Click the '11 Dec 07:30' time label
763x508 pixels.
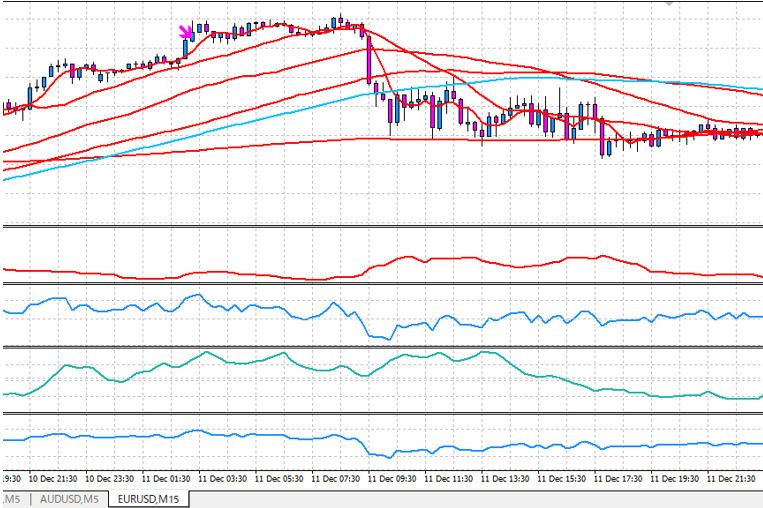pyautogui.click(x=335, y=479)
